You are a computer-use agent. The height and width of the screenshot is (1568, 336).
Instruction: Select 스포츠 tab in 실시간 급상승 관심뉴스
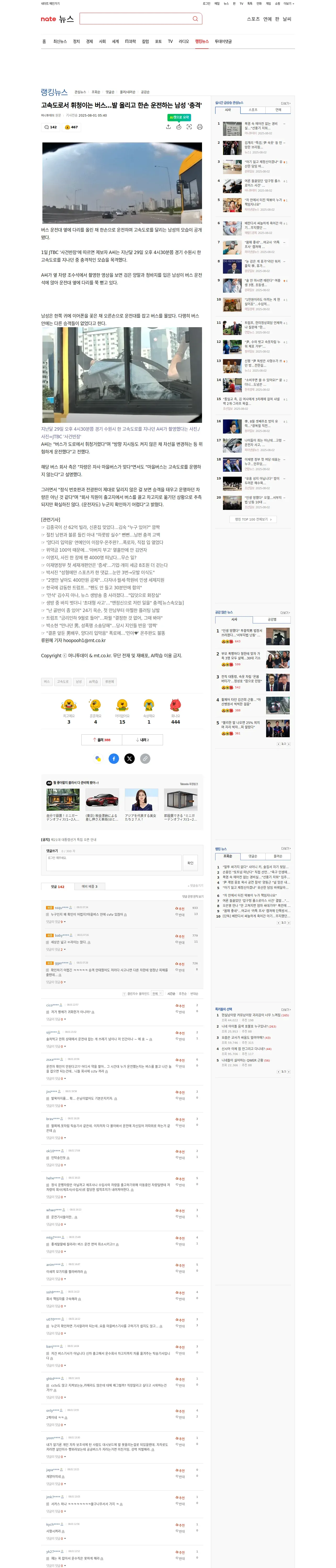[x=253, y=110]
